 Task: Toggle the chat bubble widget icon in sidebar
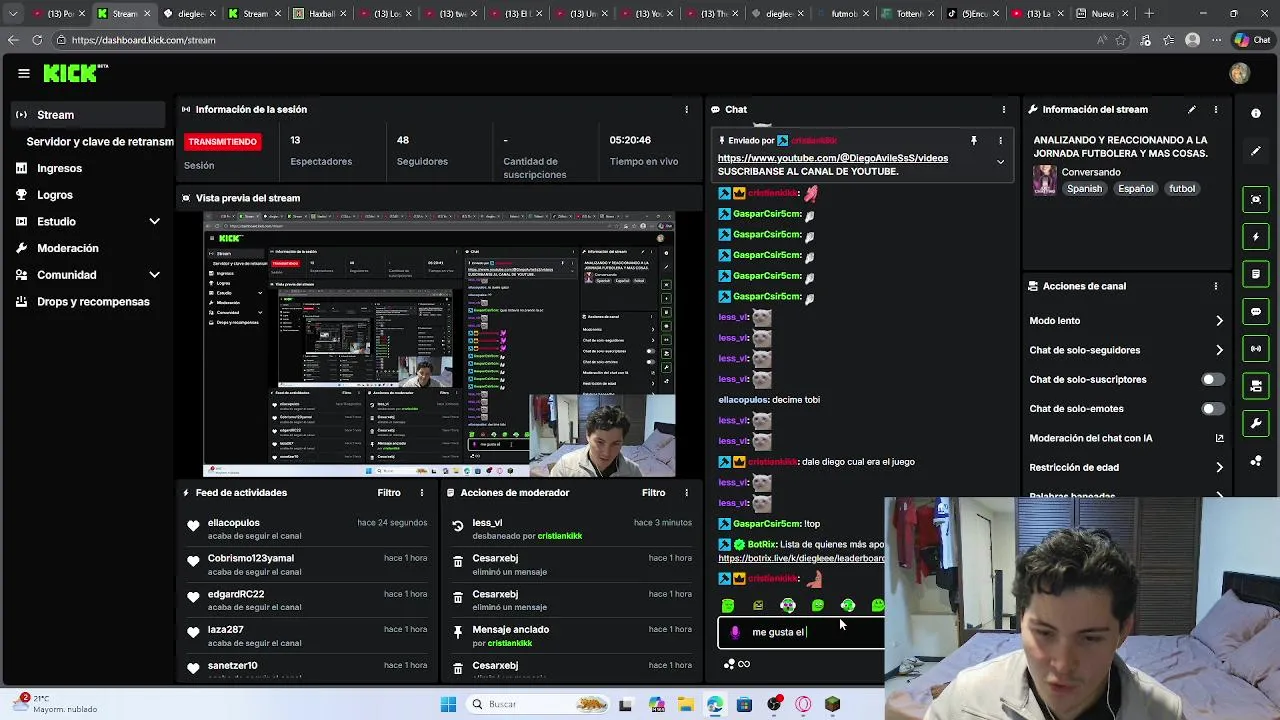pos(1256,312)
